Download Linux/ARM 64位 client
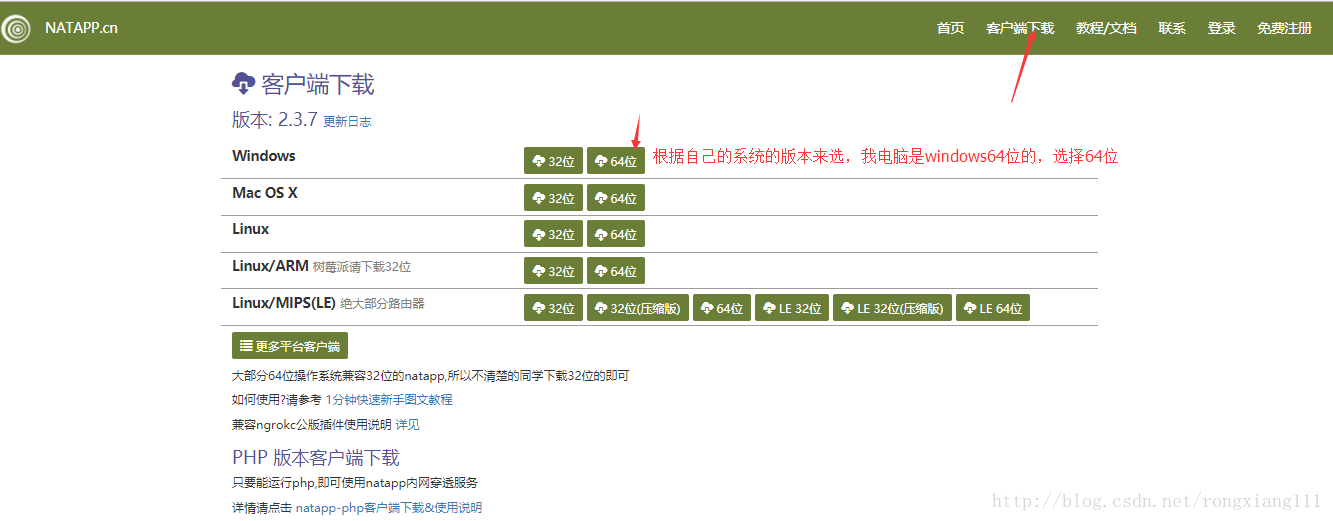The image size is (1333, 521). 616,271
